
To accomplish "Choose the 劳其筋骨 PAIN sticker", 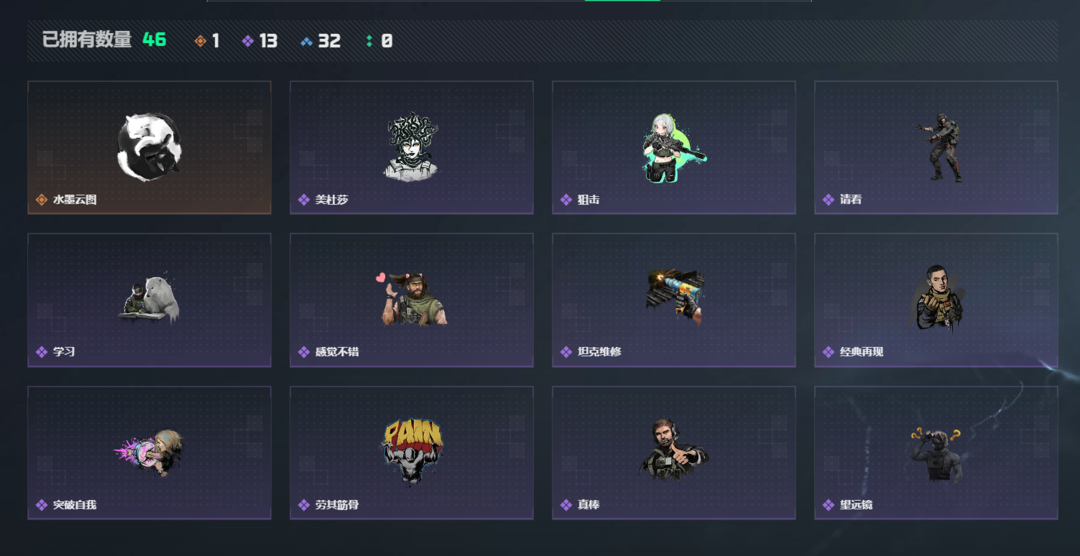I will pos(412,453).
